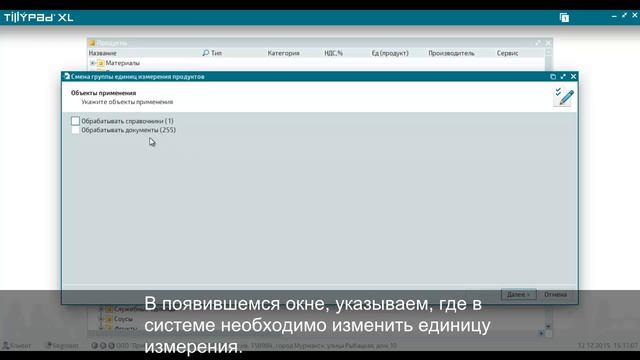
Task: Minimize the Tillypad XL main window
Action: (614, 16)
